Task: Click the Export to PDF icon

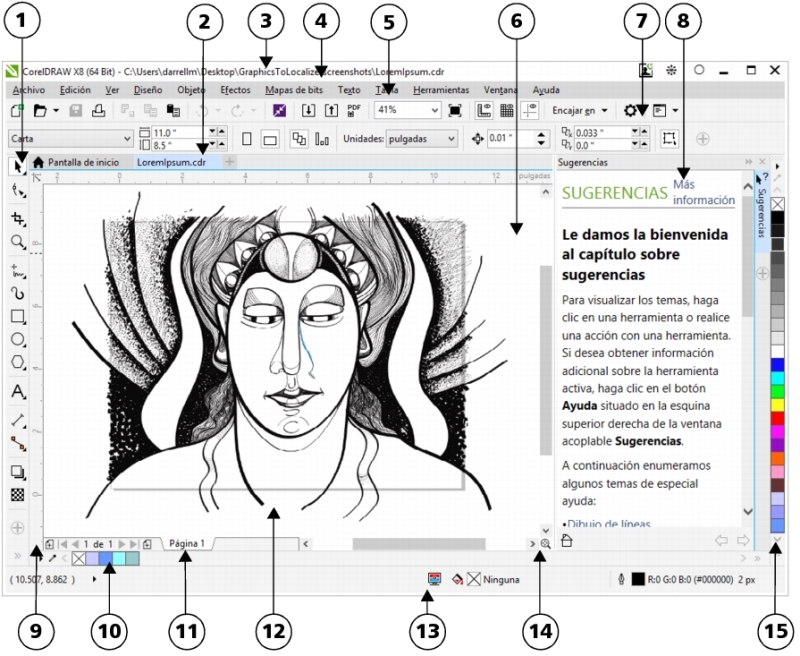Action: coord(354,111)
